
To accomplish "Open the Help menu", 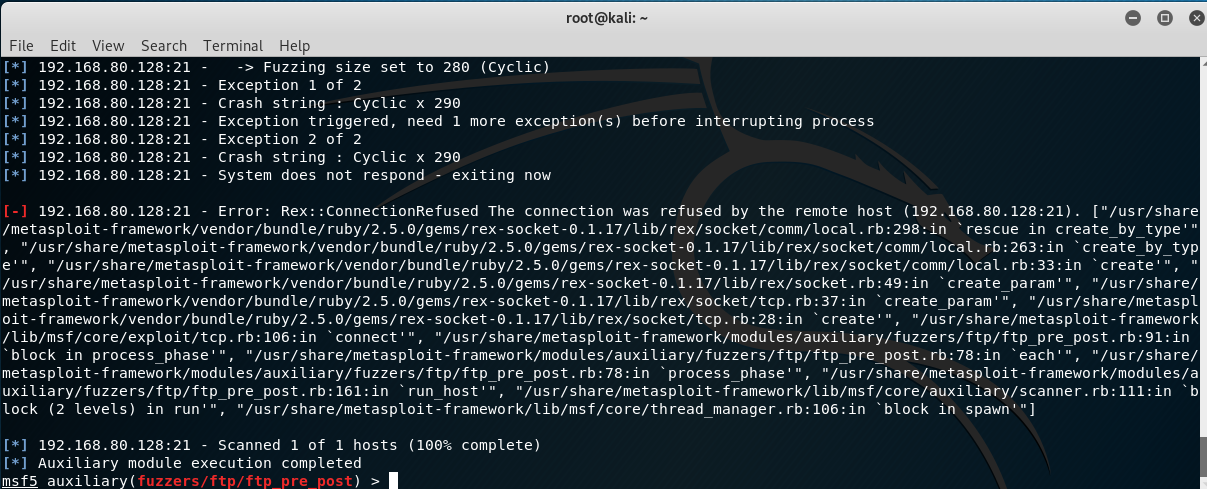I will (295, 45).
